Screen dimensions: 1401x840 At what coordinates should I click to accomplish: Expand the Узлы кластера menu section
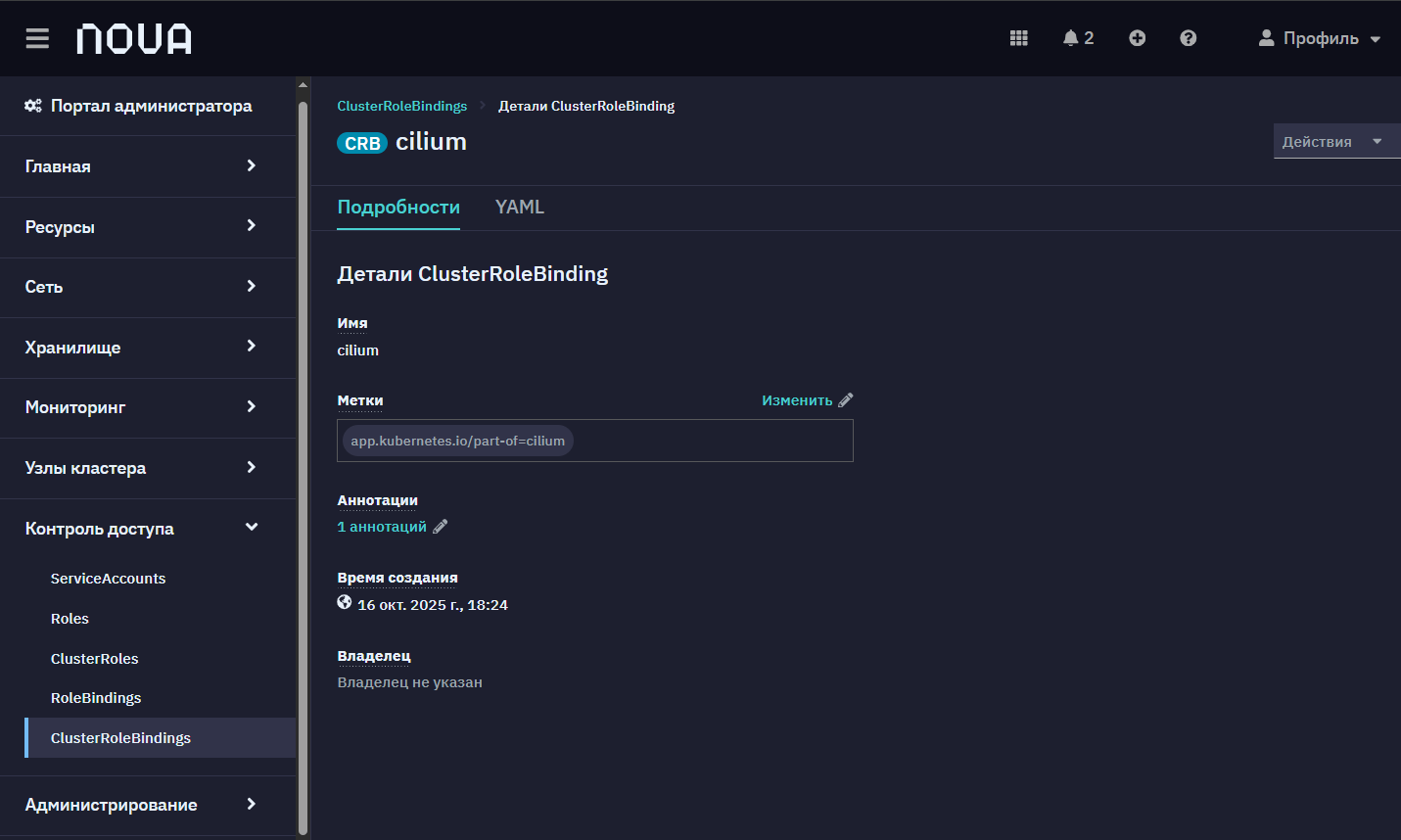[148, 468]
